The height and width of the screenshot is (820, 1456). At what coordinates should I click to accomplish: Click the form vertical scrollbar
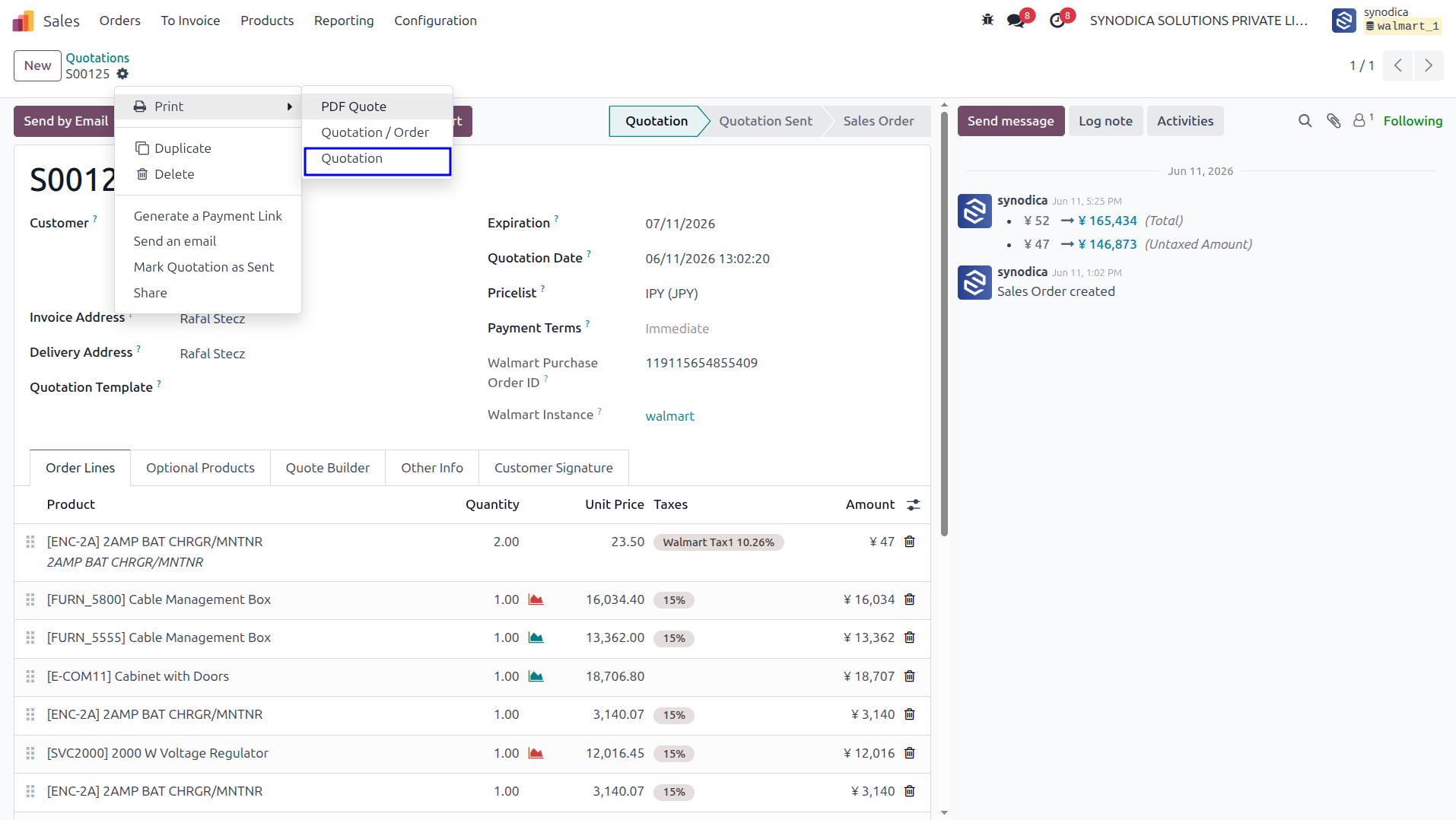tap(944, 323)
